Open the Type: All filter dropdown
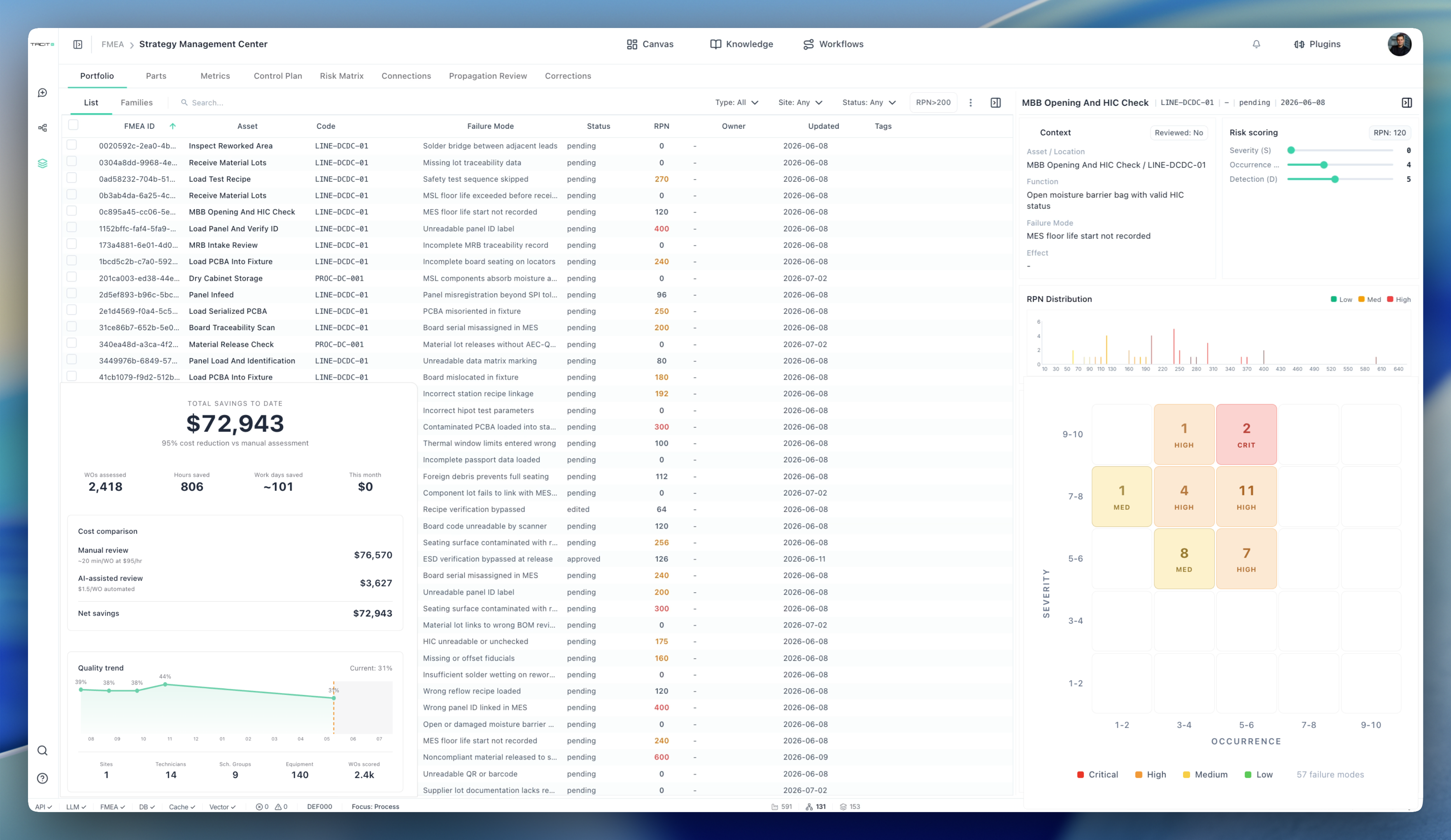This screenshot has width=1451, height=840. (x=736, y=103)
